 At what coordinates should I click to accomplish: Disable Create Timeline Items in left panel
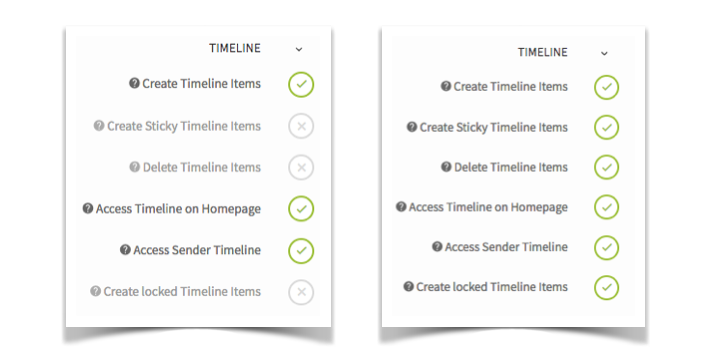(x=301, y=85)
